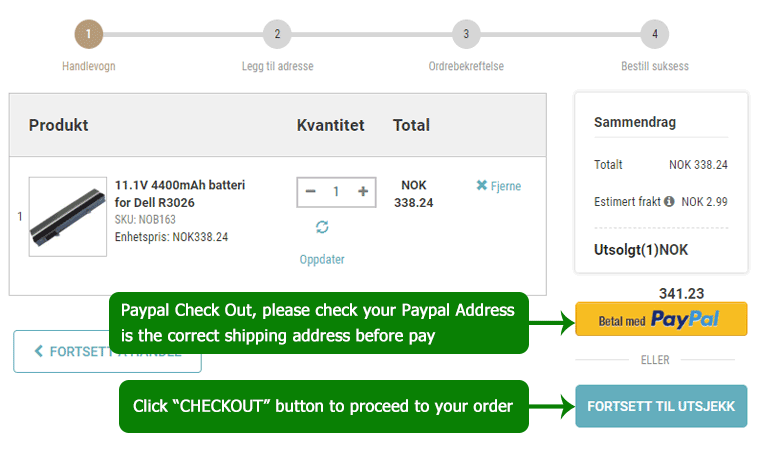
Task: Select the Ordrebekreftelse step label
Action: point(466,67)
